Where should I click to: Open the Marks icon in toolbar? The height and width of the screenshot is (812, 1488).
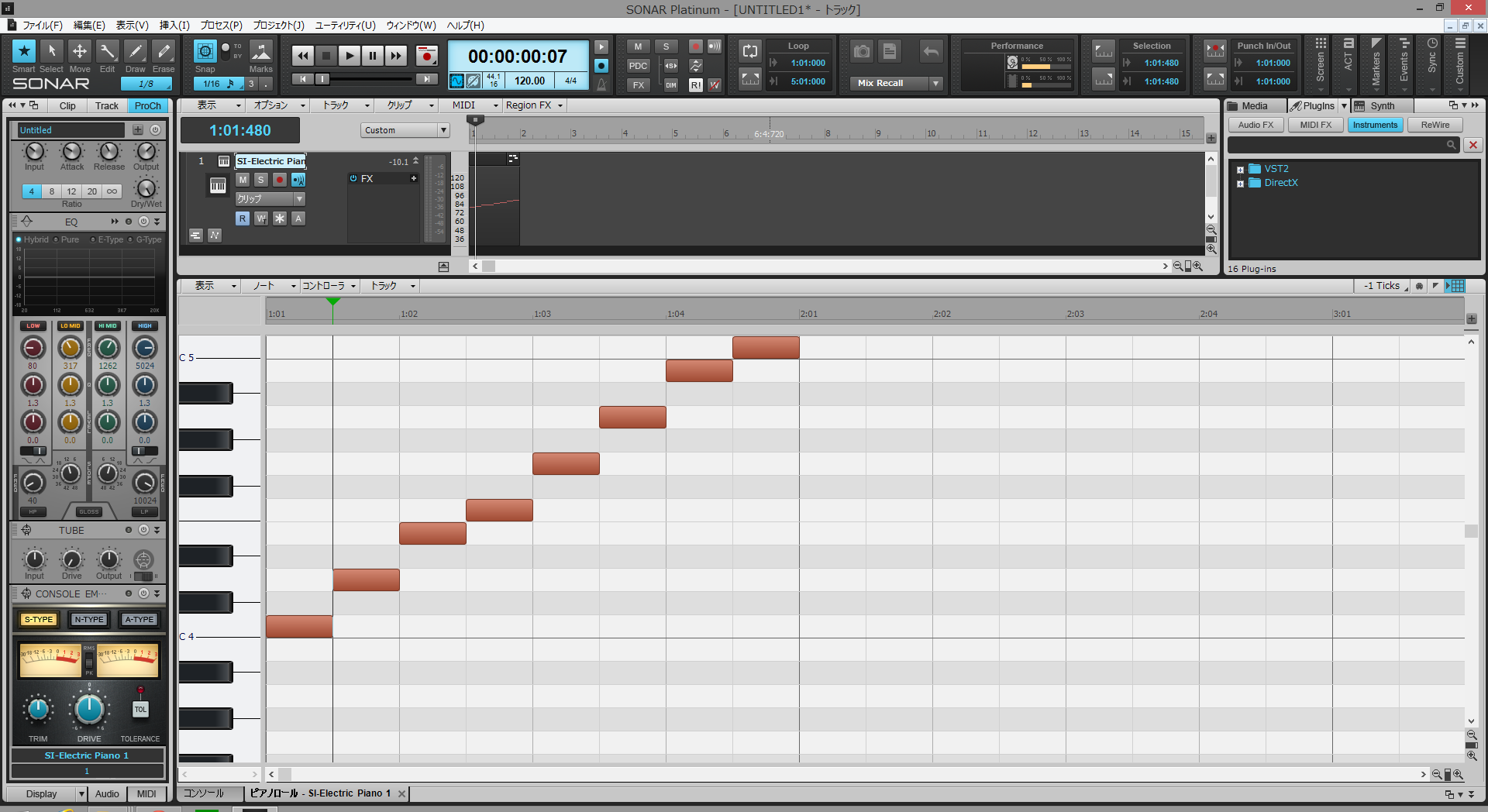coord(261,51)
